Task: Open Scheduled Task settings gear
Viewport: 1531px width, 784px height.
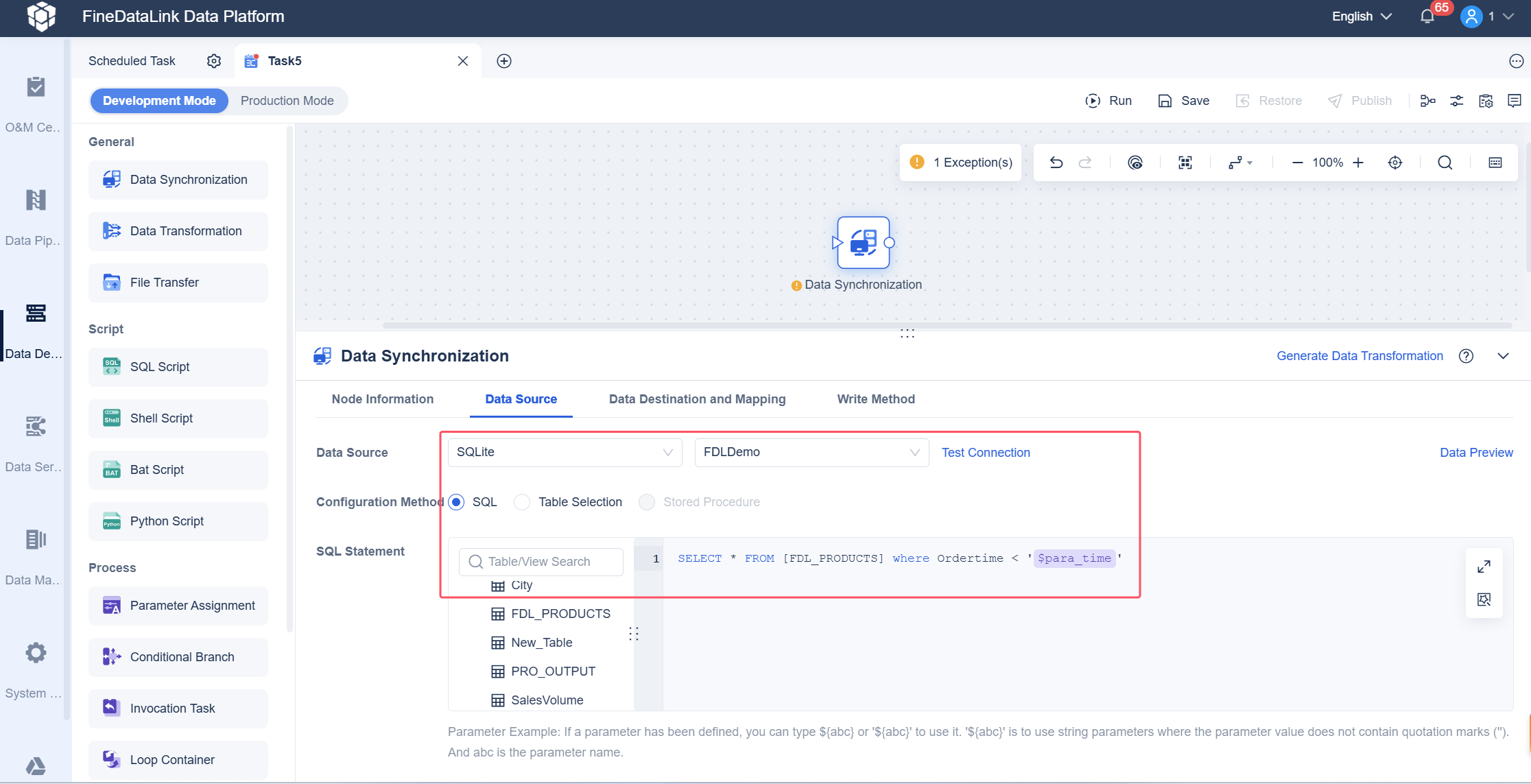Action: point(214,61)
